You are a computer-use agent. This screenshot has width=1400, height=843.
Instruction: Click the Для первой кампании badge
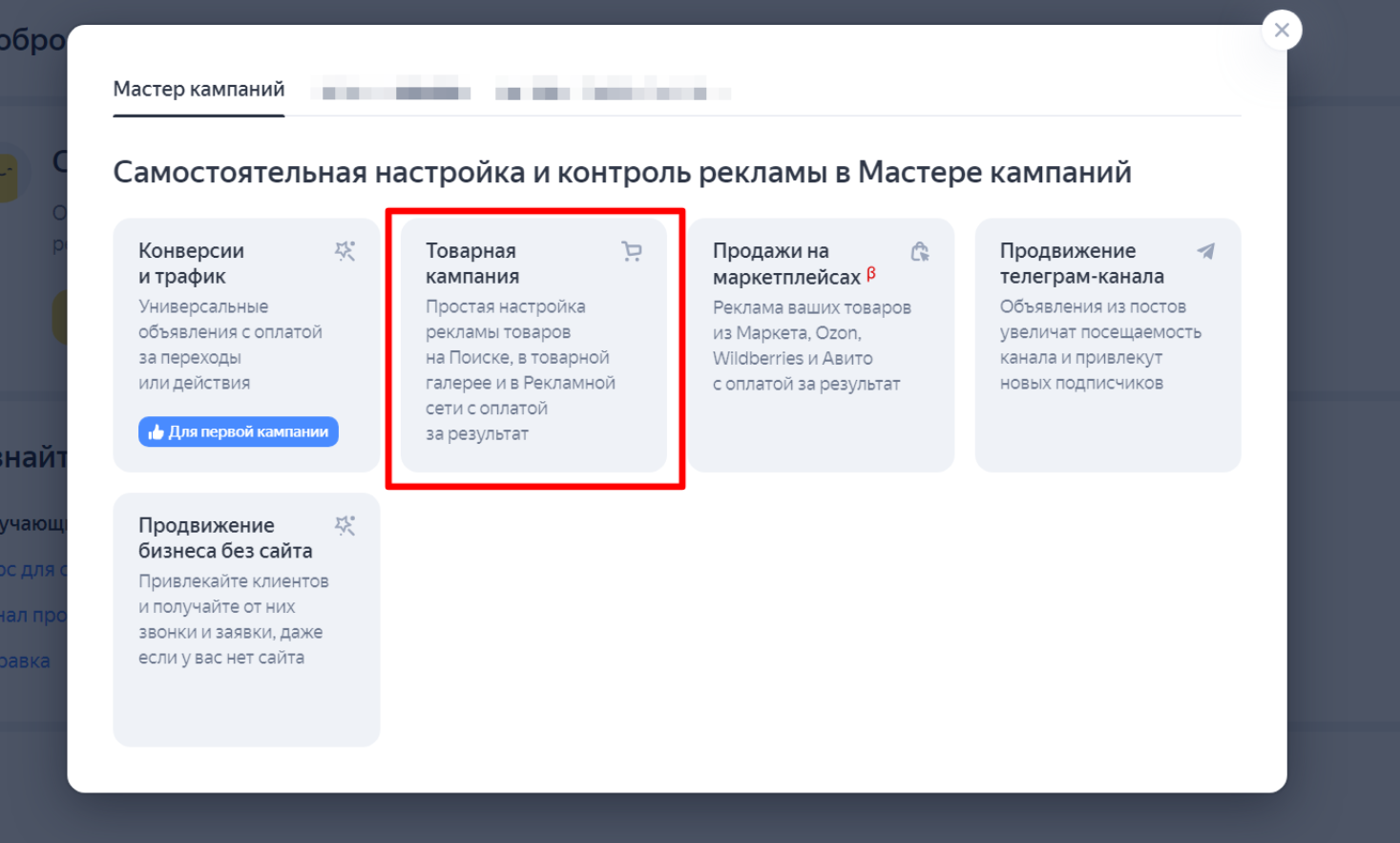[x=238, y=432]
